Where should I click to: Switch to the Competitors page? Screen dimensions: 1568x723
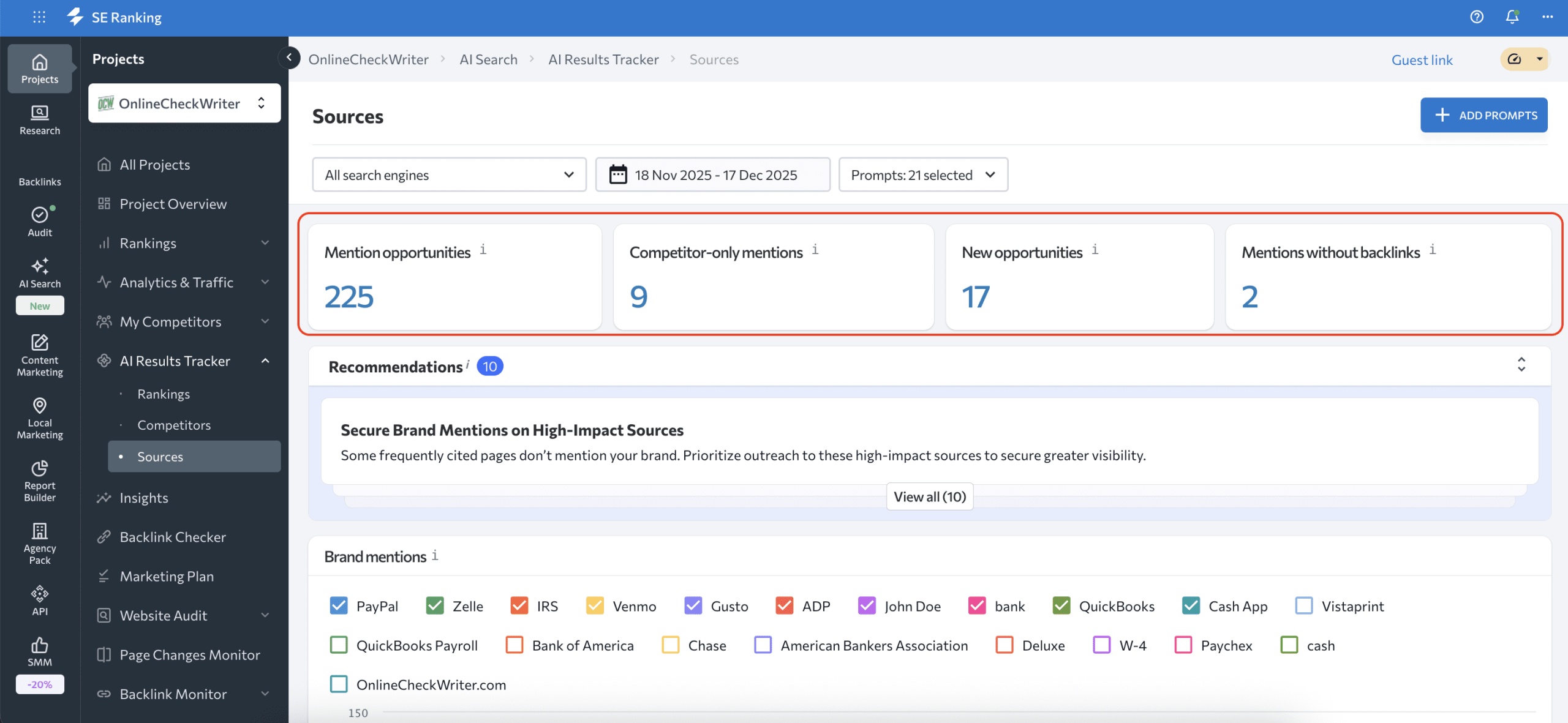(x=173, y=424)
